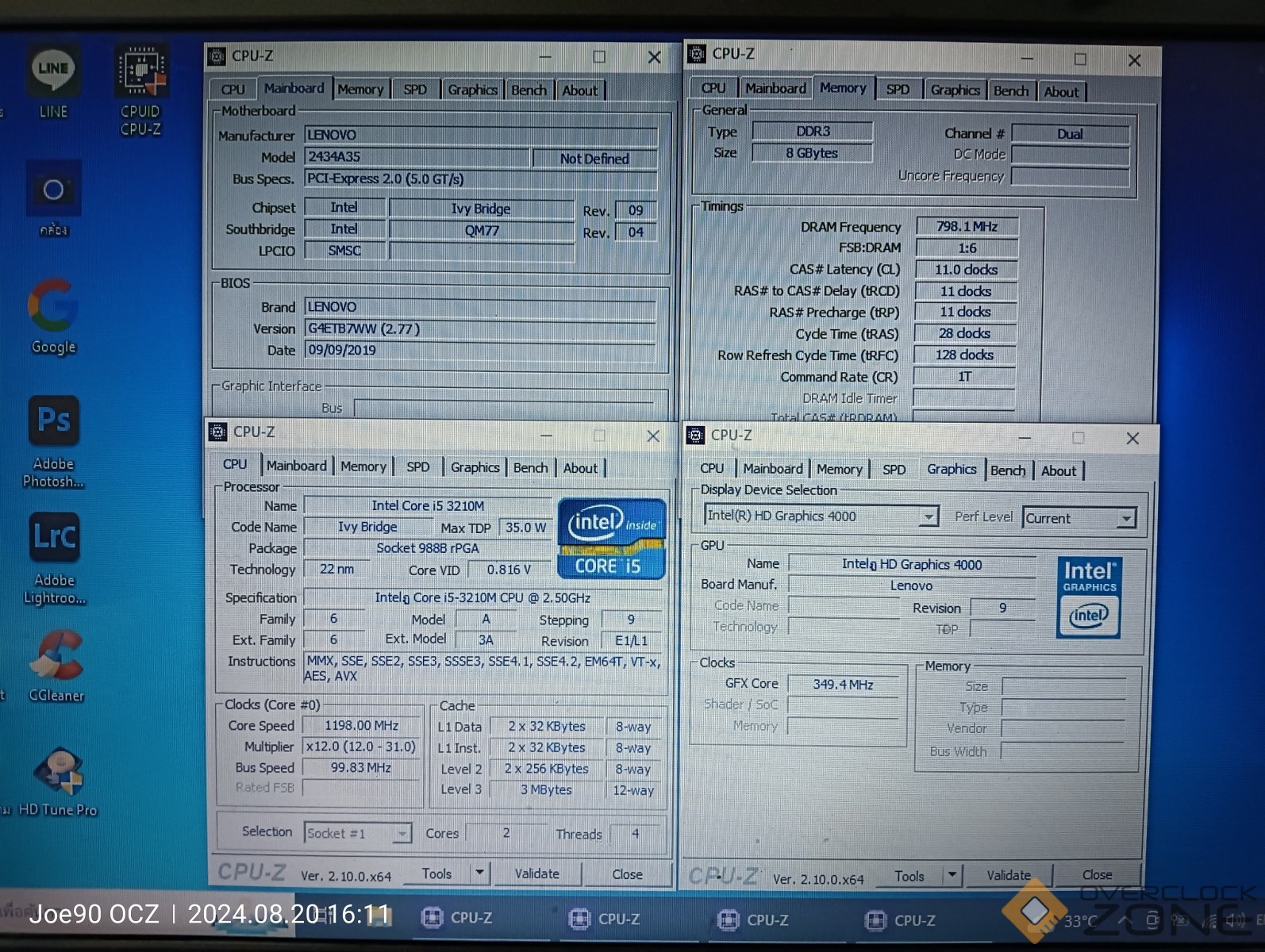Switch to first CPU-Z taskbar item

(457, 918)
